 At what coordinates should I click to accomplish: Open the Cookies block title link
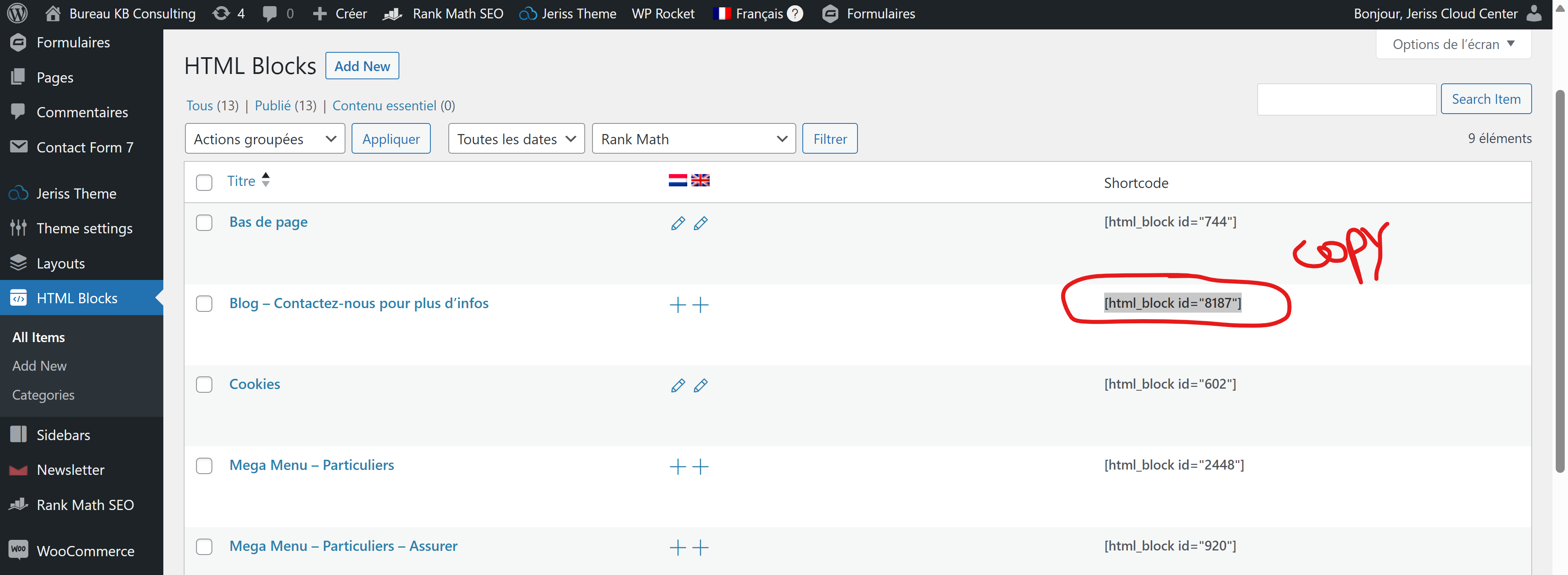[254, 384]
